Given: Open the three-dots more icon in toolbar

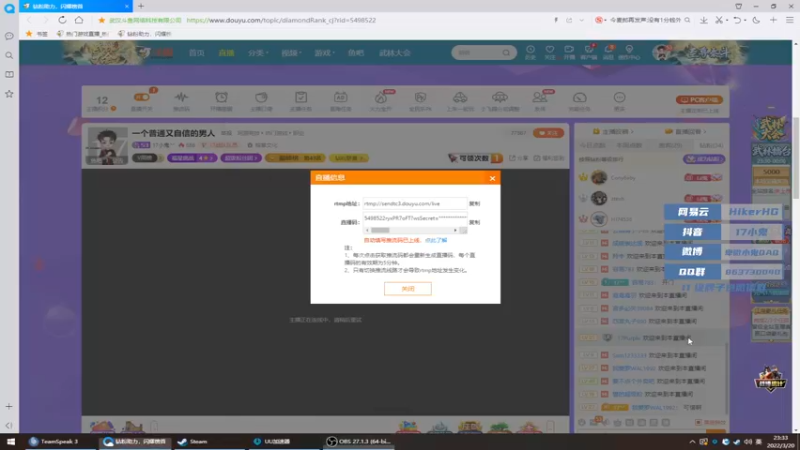Looking at the screenshot, I should tap(619, 97).
